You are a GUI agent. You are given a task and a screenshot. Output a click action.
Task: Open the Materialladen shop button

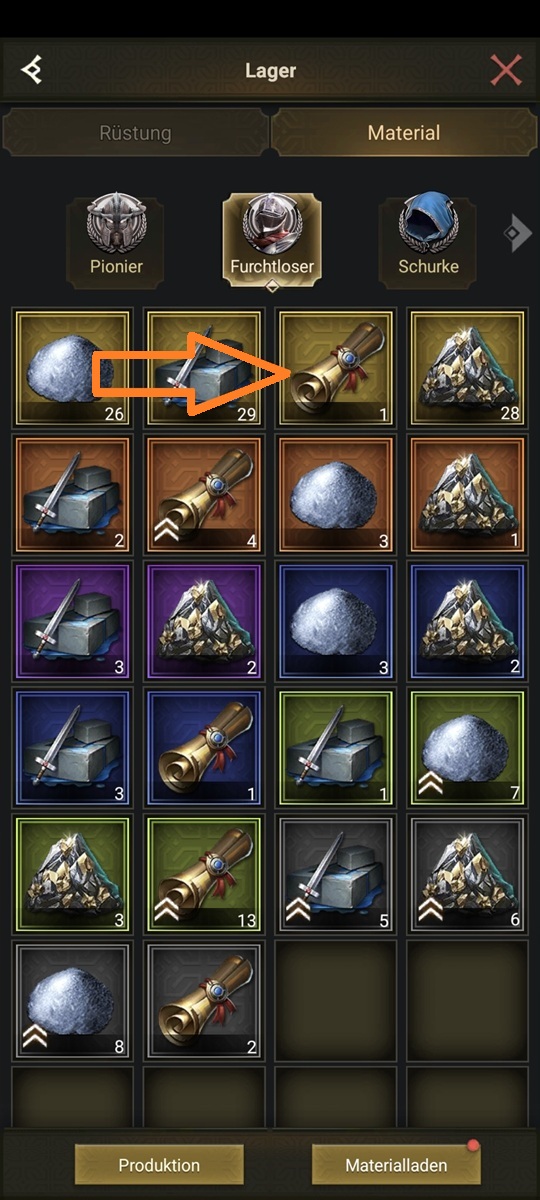click(396, 1165)
